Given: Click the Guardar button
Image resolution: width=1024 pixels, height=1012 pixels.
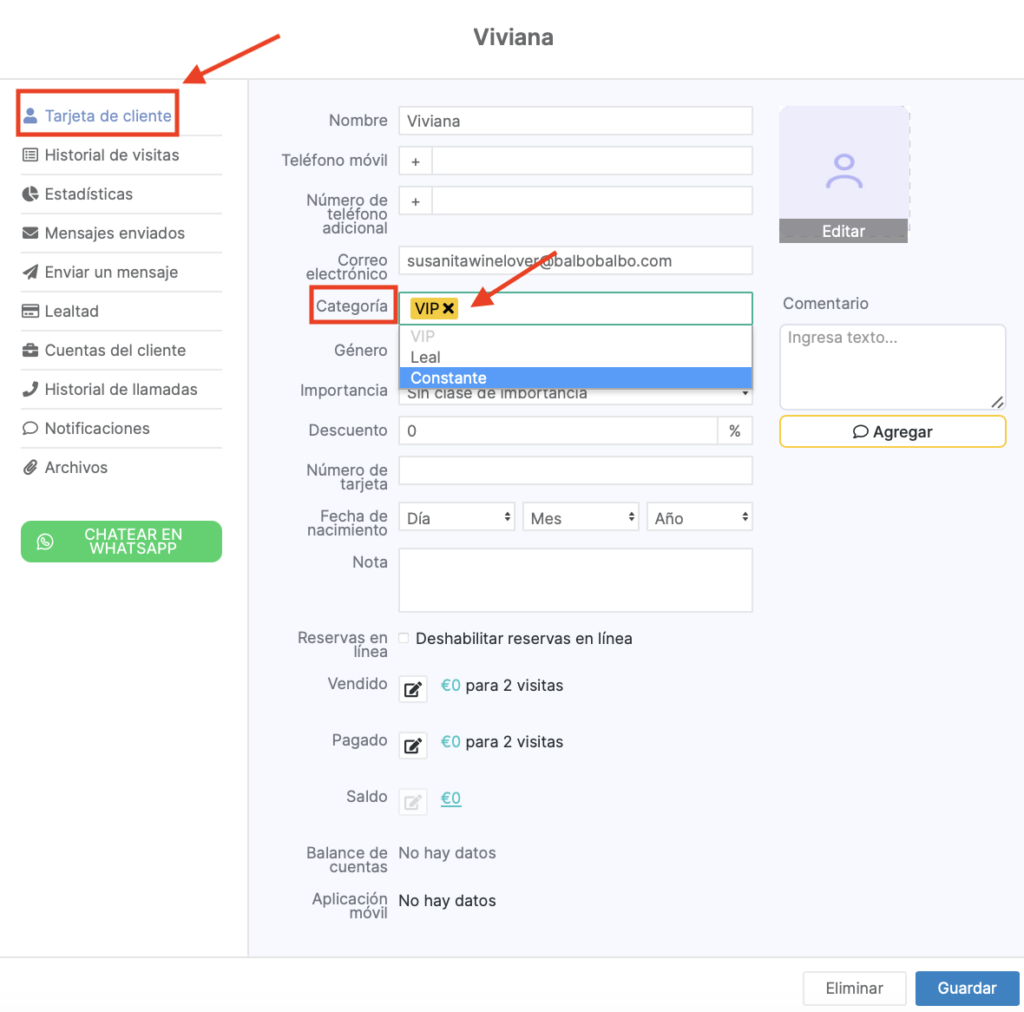Looking at the screenshot, I should [967, 988].
